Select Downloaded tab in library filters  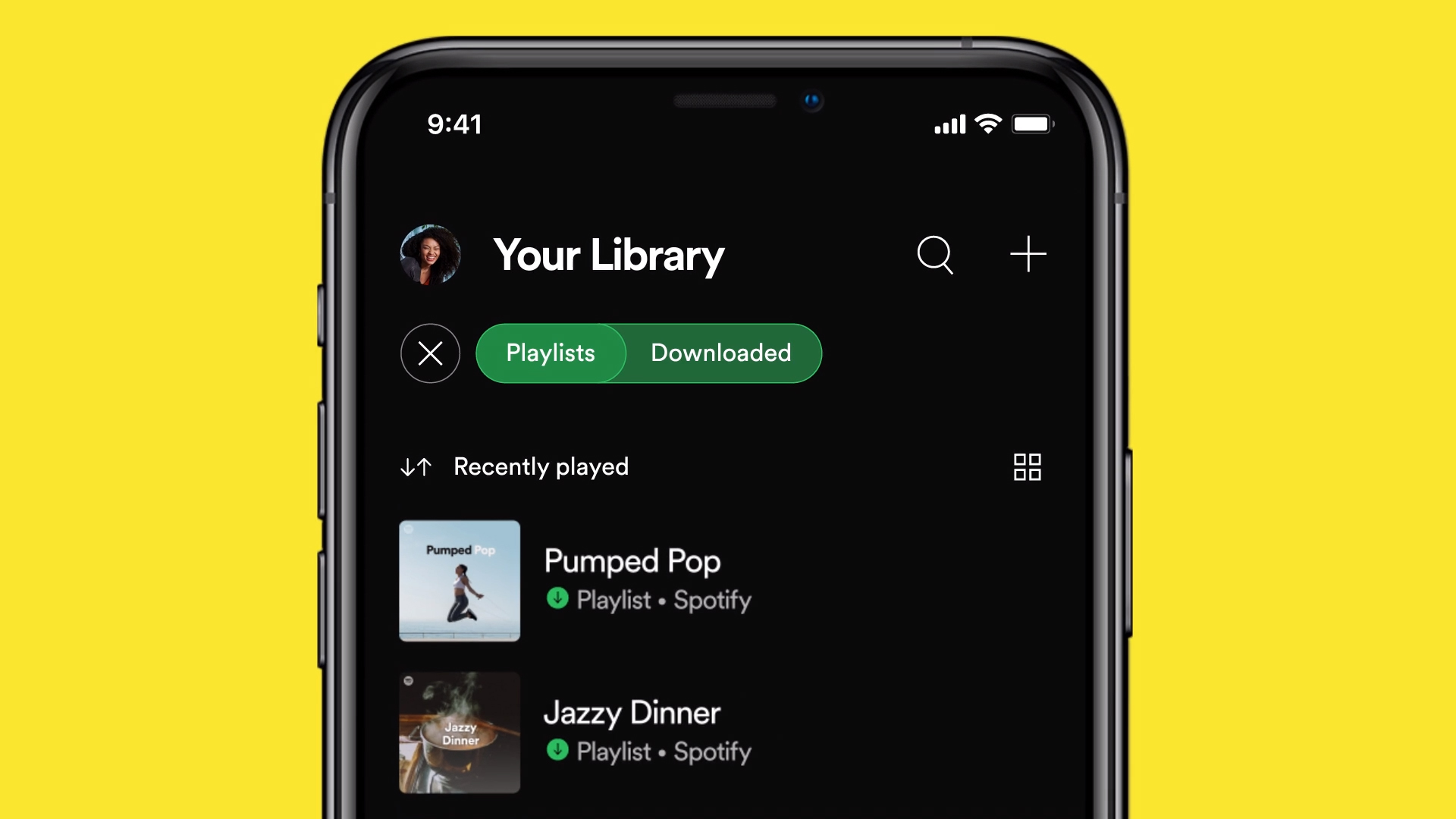pyautogui.click(x=721, y=353)
